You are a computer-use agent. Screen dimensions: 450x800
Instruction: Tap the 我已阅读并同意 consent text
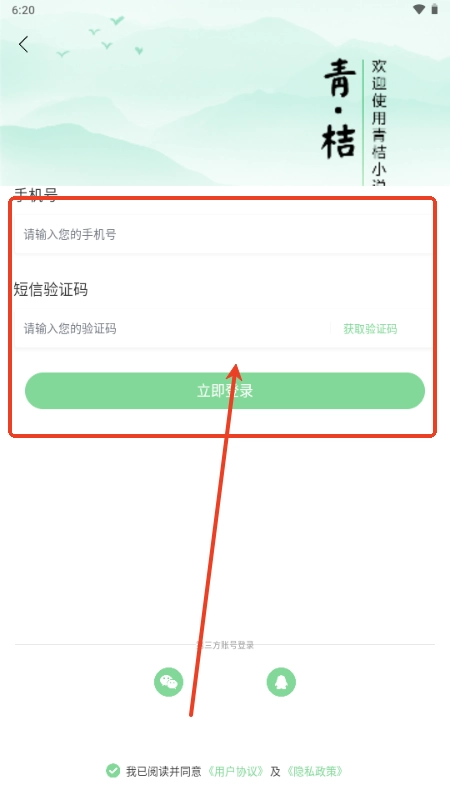(164, 771)
